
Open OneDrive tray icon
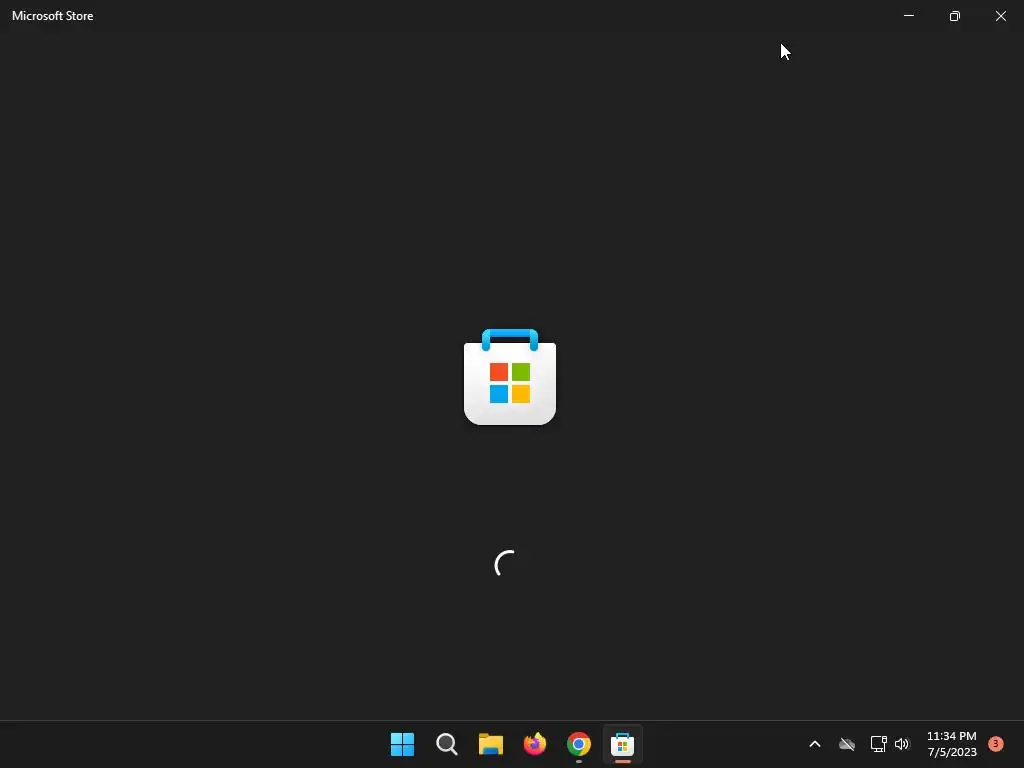847,744
